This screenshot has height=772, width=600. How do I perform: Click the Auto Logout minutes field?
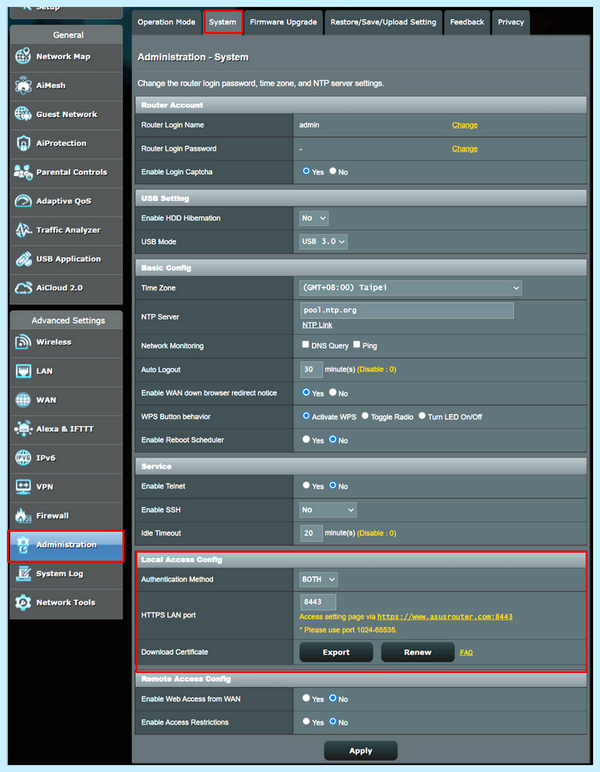tap(311, 369)
